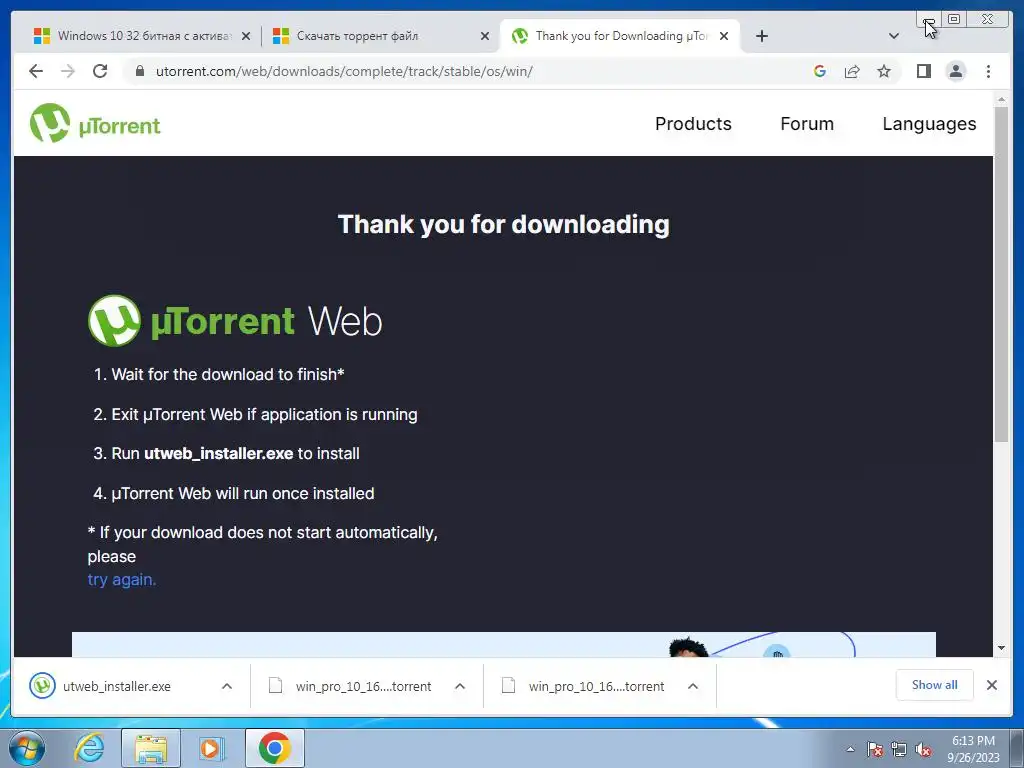Bookmark this page with the star icon

884,71
